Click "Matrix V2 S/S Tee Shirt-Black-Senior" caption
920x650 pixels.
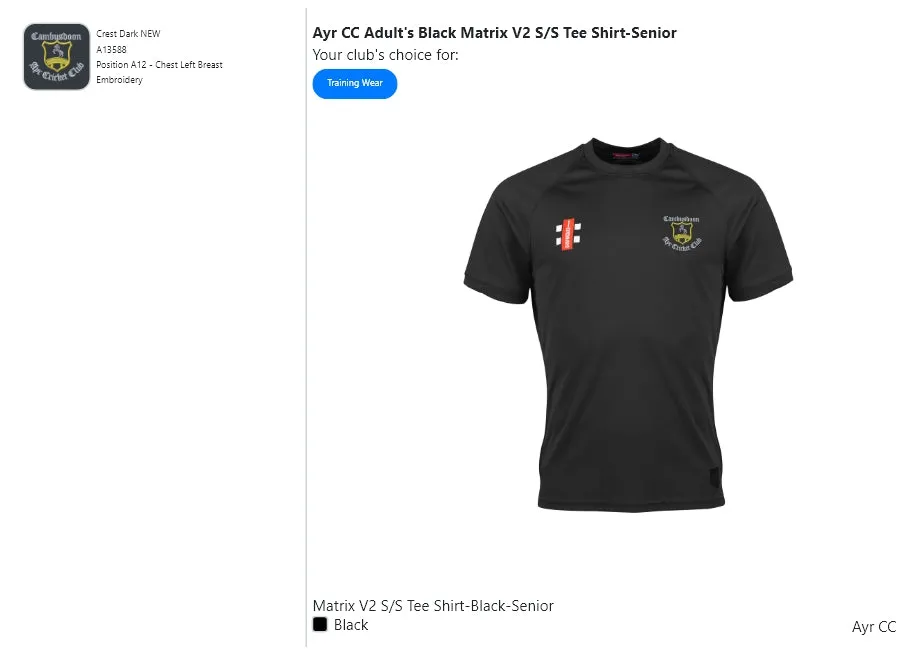point(433,606)
